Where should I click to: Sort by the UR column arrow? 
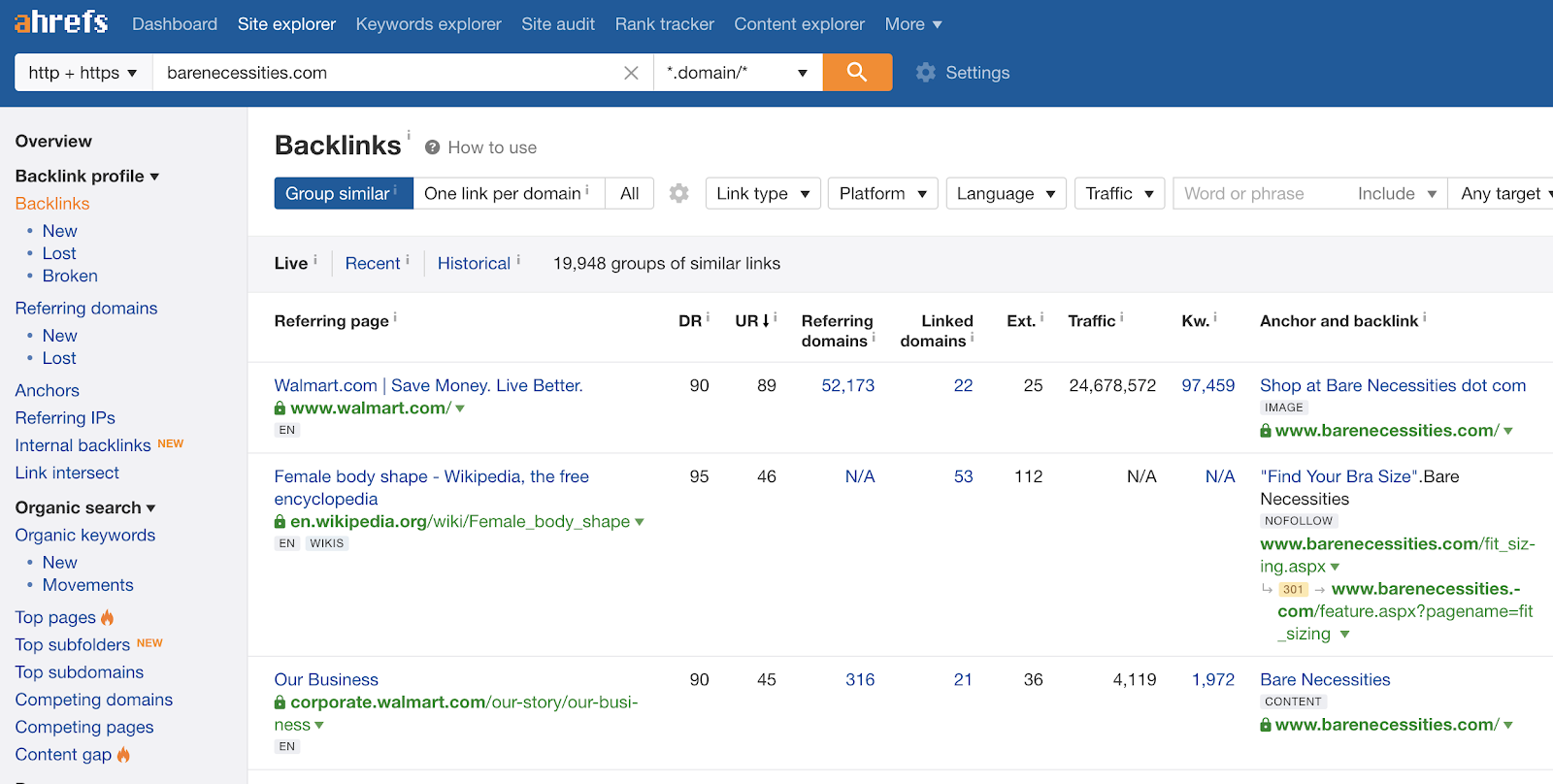pyautogui.click(x=766, y=320)
